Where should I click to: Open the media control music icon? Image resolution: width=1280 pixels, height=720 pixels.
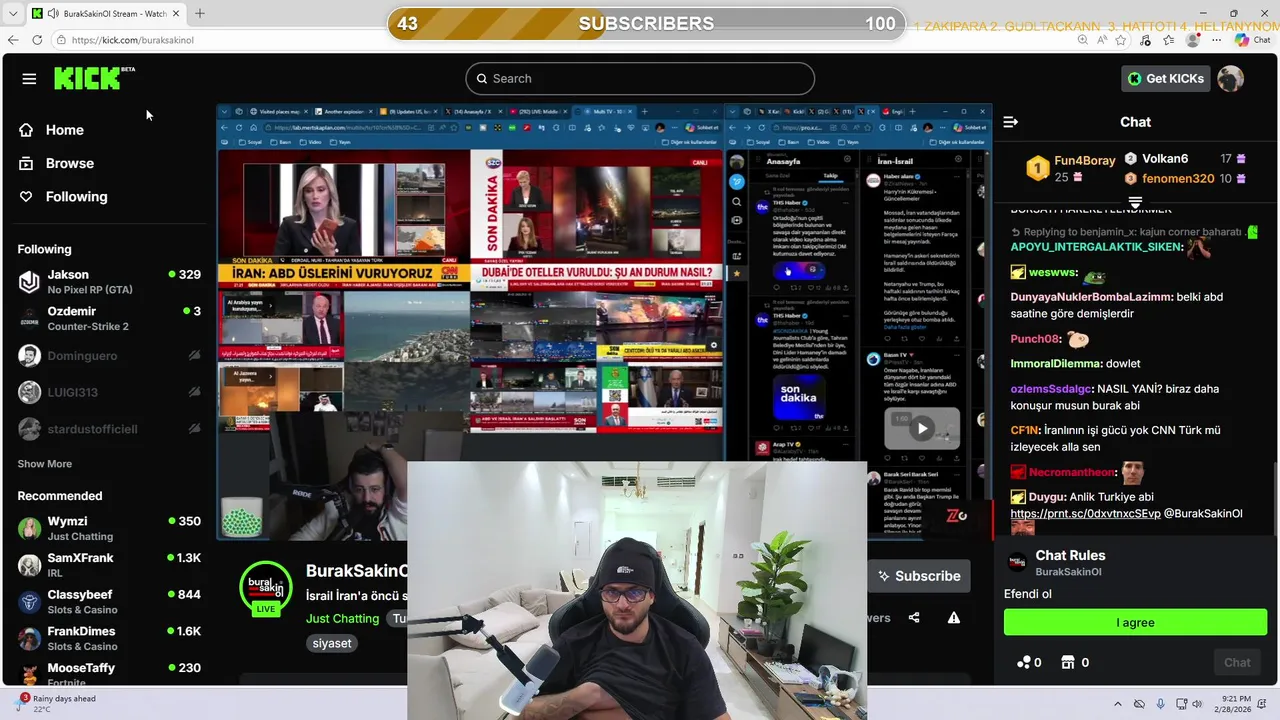point(1144,40)
